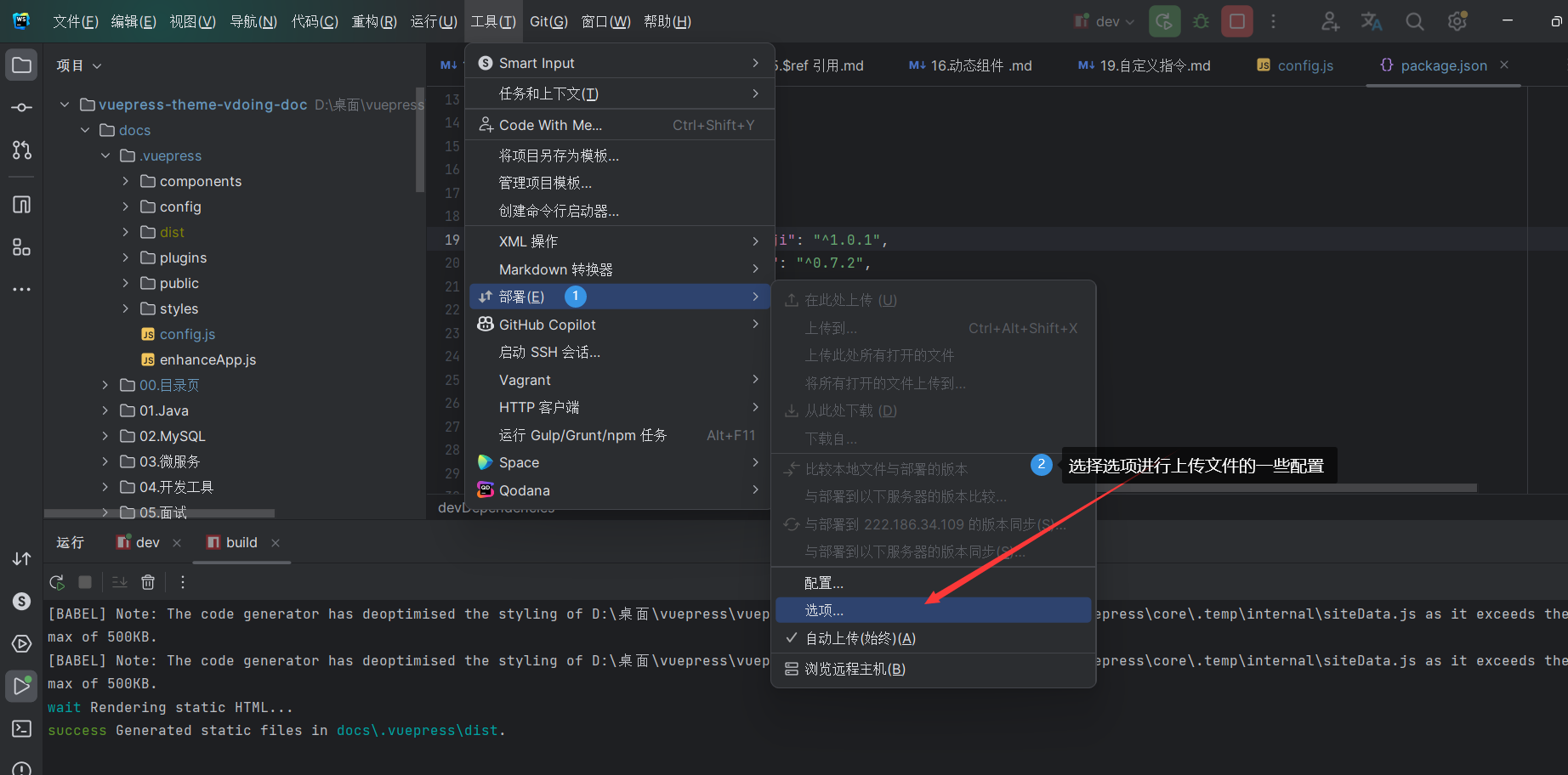Select Start SSH Session menu item
The width and height of the screenshot is (1568, 775).
(620, 352)
